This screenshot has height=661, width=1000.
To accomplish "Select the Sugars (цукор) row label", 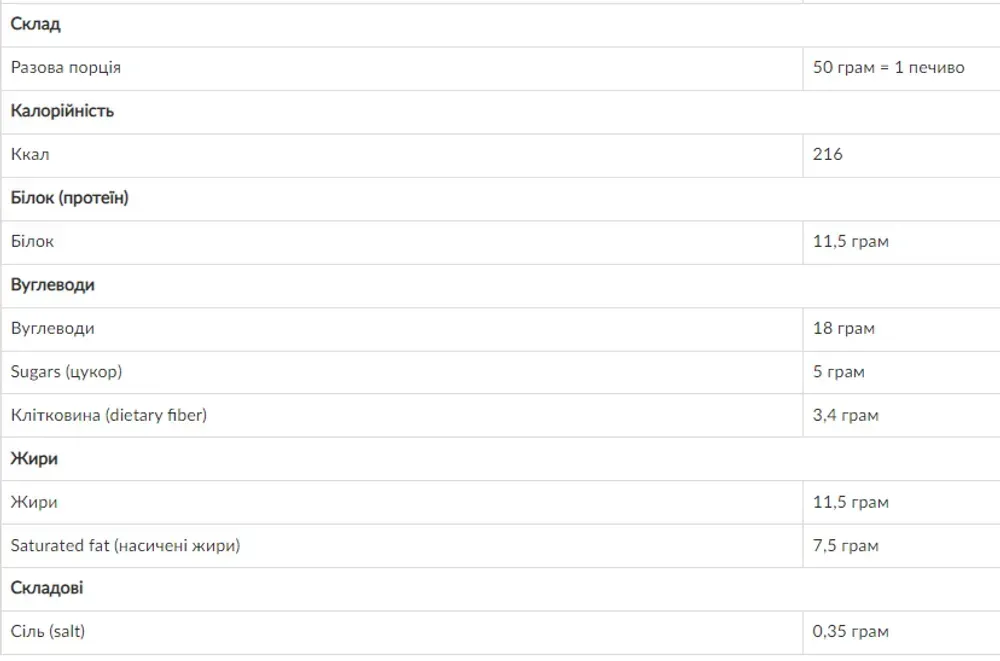I will [66, 371].
